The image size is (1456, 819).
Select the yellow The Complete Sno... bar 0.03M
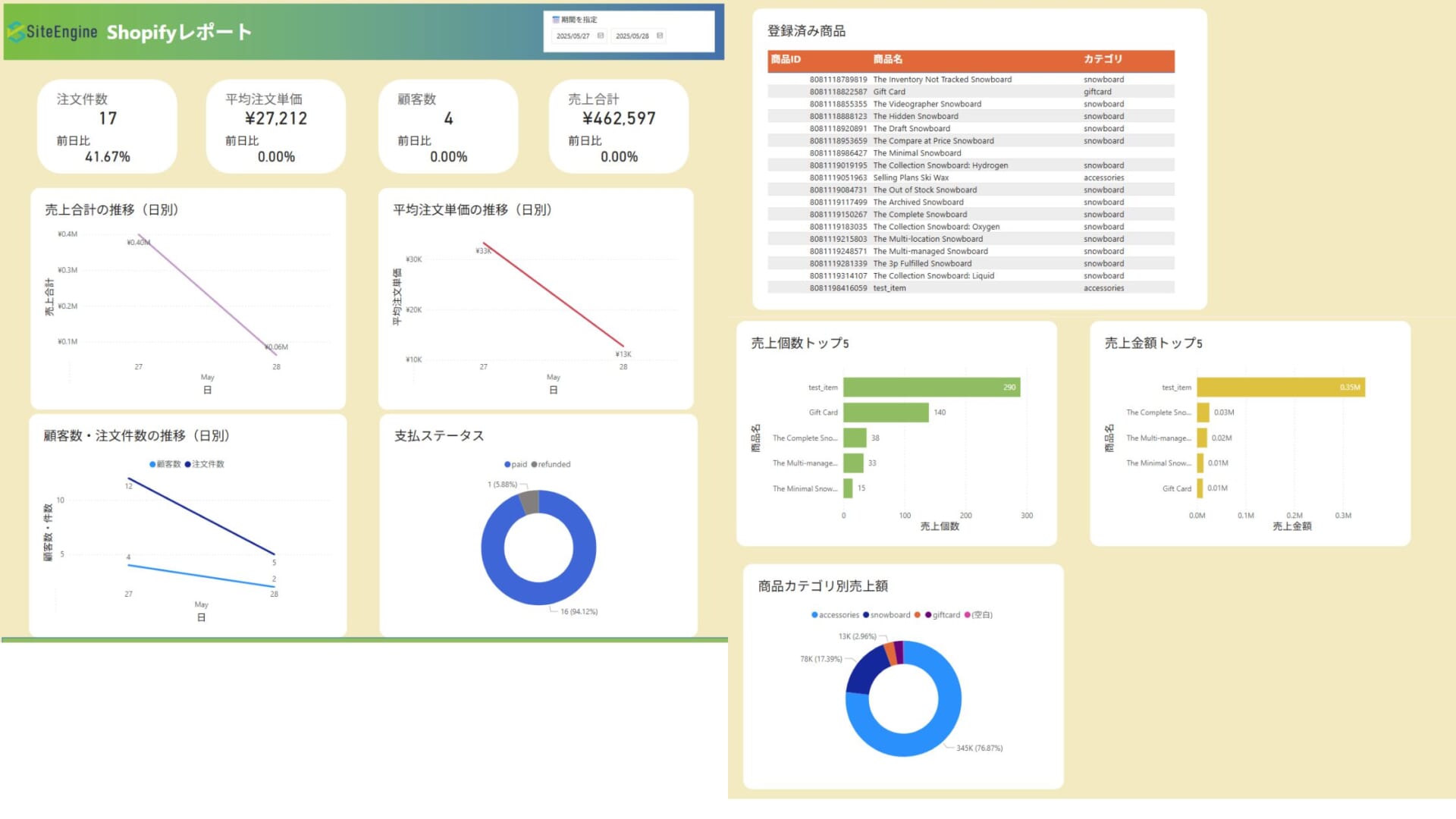[x=1203, y=413]
